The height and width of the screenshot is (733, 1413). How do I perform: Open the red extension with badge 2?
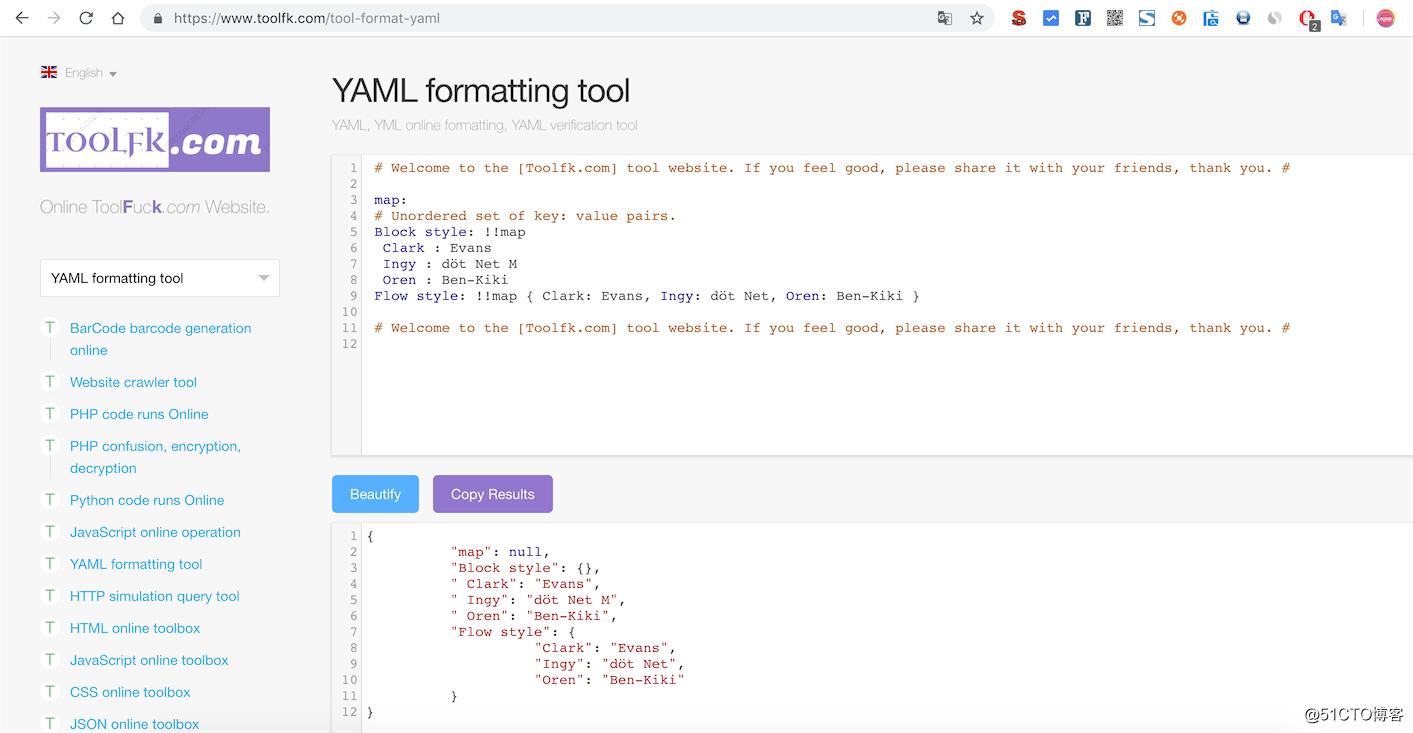pyautogui.click(x=1308, y=19)
